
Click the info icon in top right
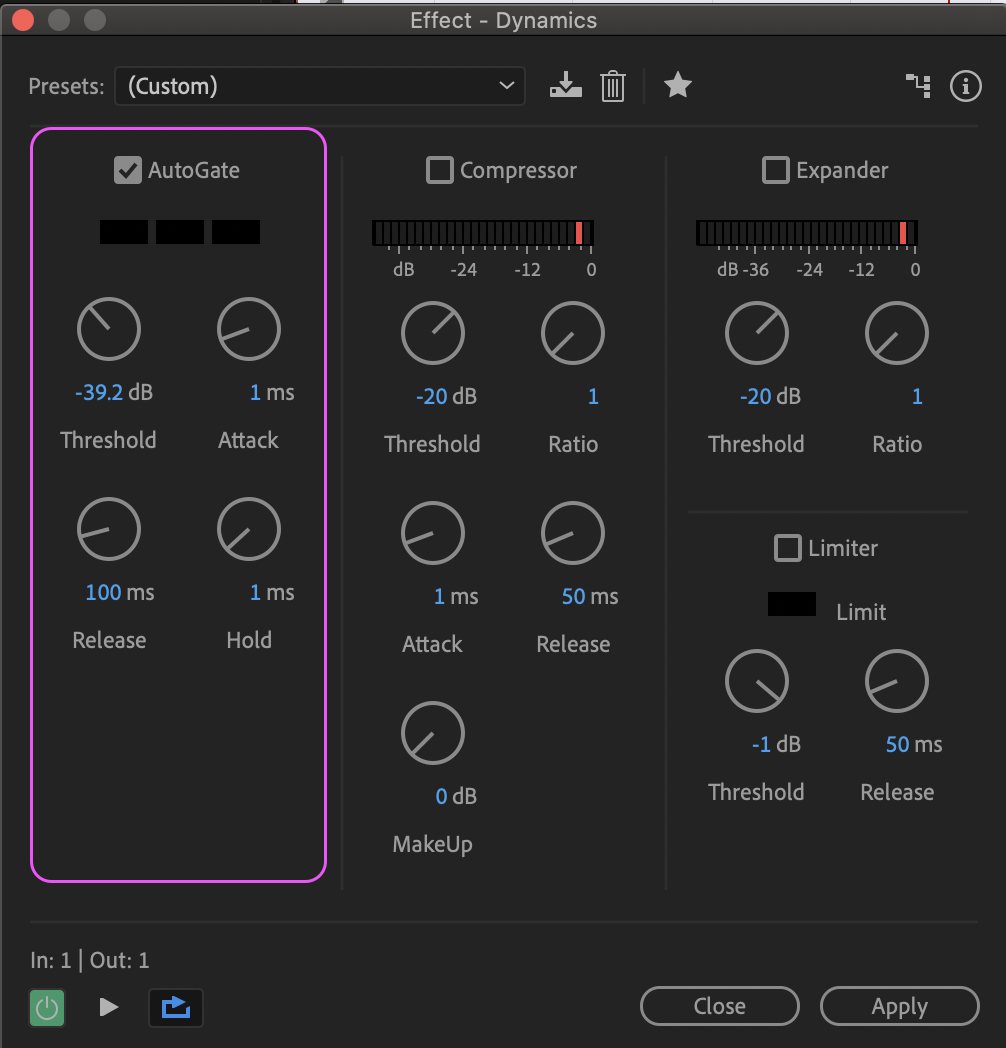click(x=965, y=86)
